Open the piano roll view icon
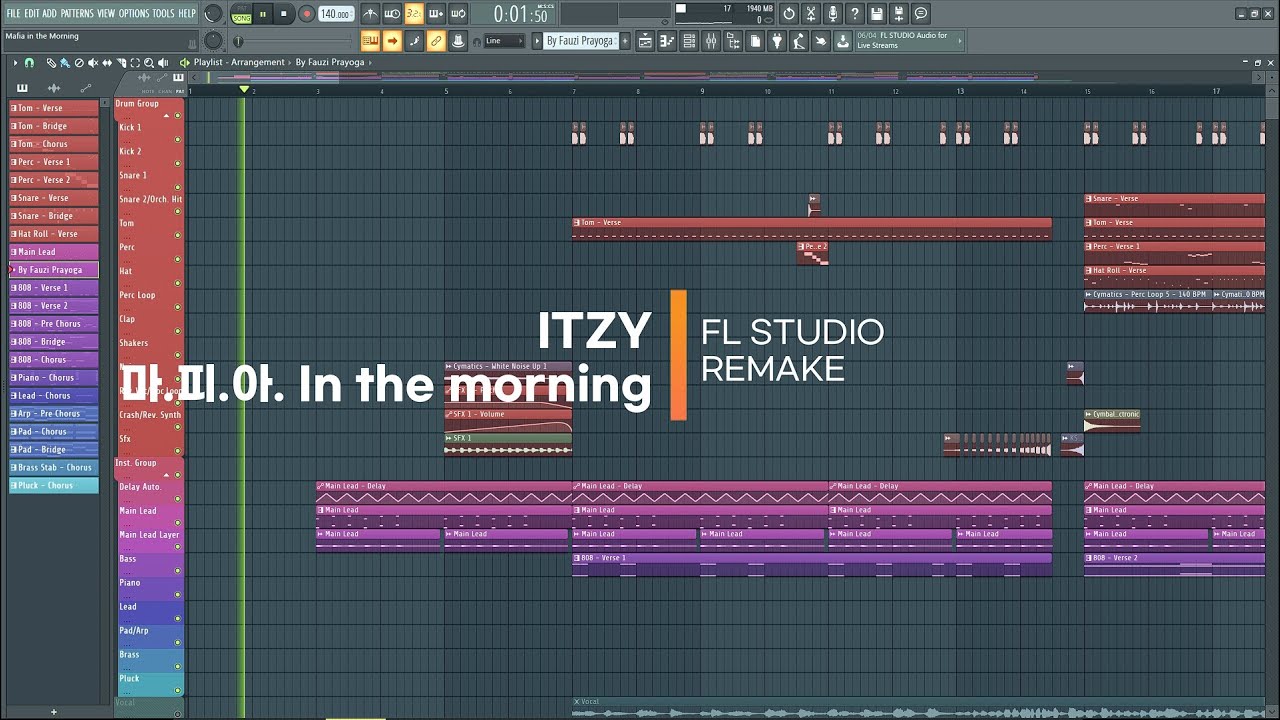The height and width of the screenshot is (720, 1280). coord(667,41)
